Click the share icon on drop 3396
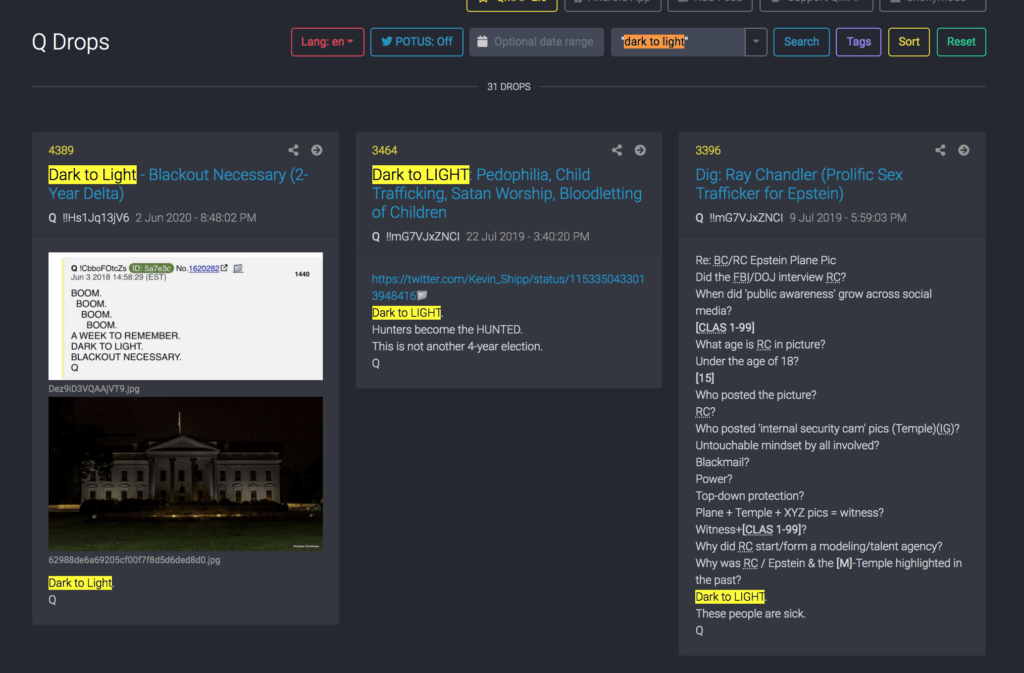Image resolution: width=1024 pixels, height=673 pixels. 940,151
